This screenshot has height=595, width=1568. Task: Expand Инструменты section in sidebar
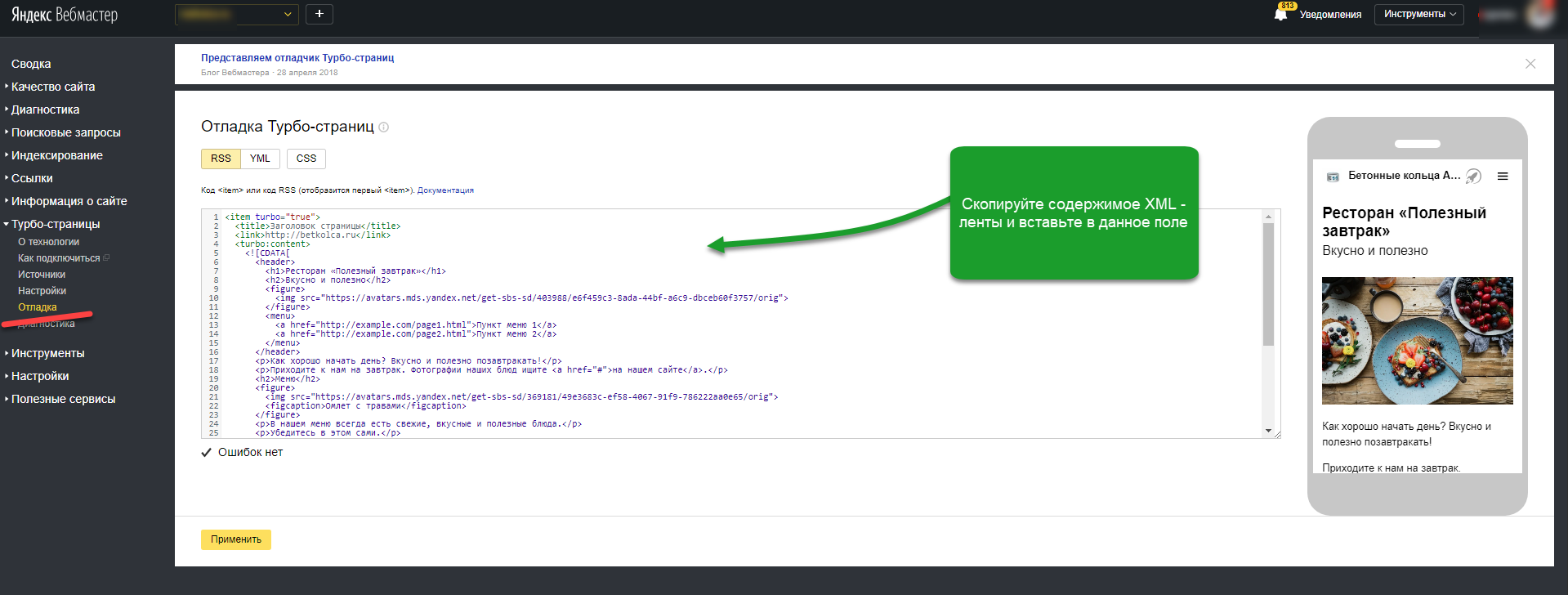[47, 353]
